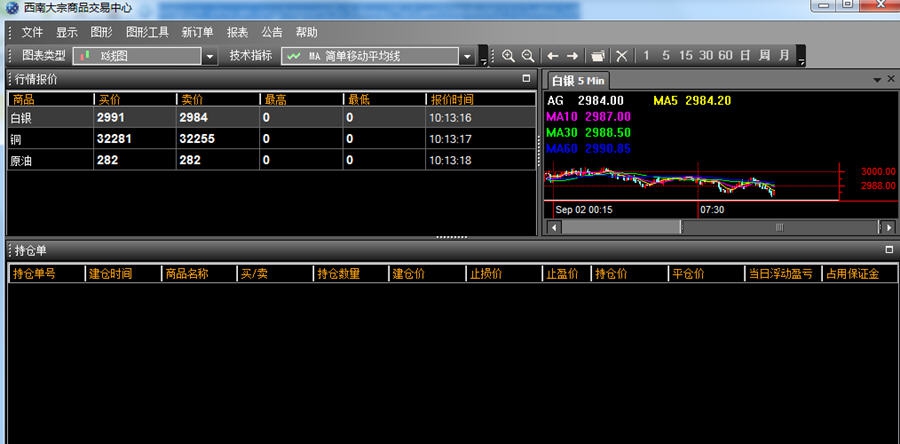Select the 日 daily timeframe
Screen dimensions: 900x444
pos(745,56)
